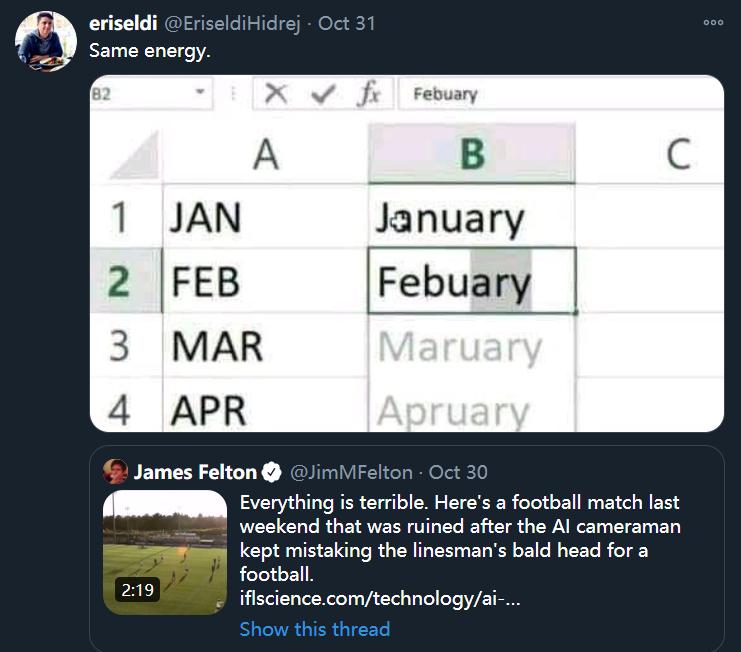Click the fx insert function icon
741x652 pixels.
pos(369,94)
